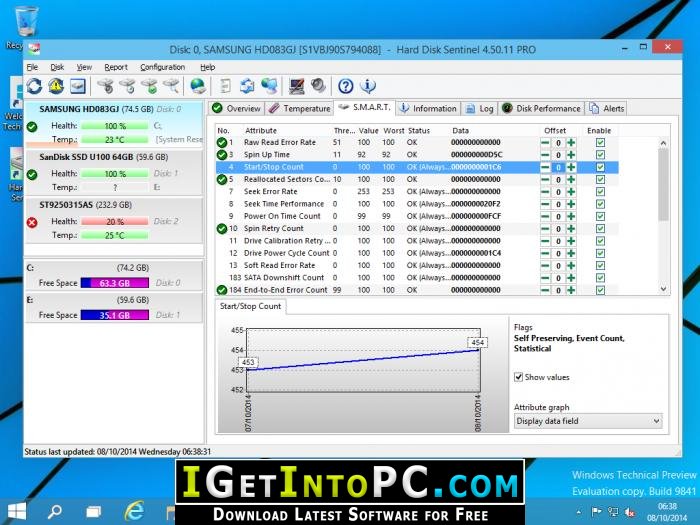Switch to the Disk Performance tab

click(x=542, y=108)
